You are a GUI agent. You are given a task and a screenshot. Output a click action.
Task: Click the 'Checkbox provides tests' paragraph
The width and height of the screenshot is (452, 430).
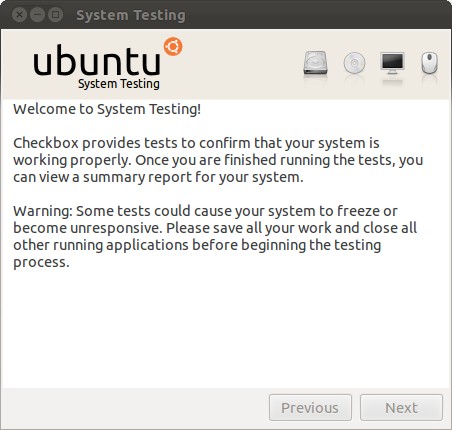[218, 160]
